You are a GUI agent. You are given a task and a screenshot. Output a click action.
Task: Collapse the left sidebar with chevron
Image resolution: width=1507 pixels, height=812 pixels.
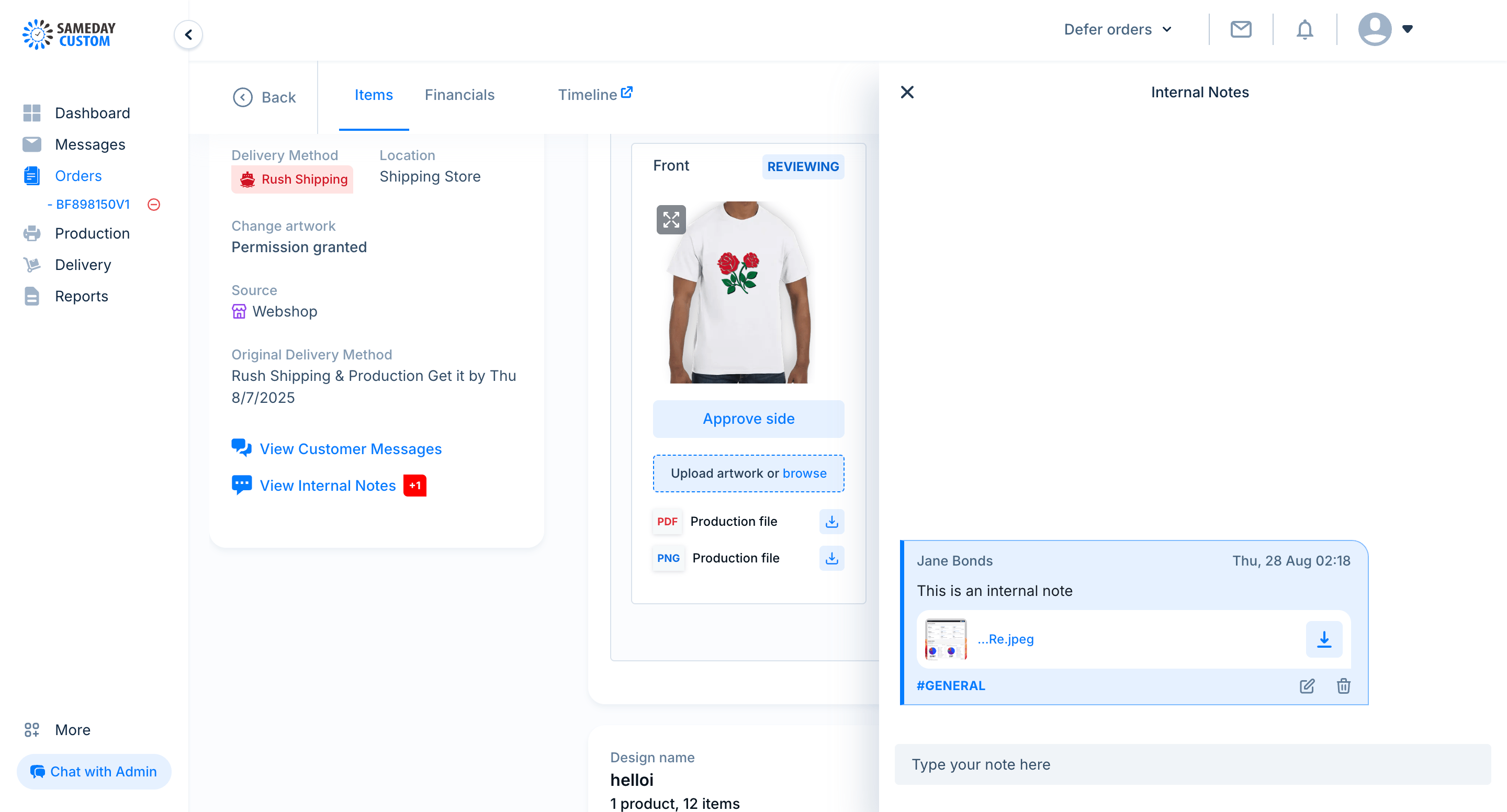[188, 35]
